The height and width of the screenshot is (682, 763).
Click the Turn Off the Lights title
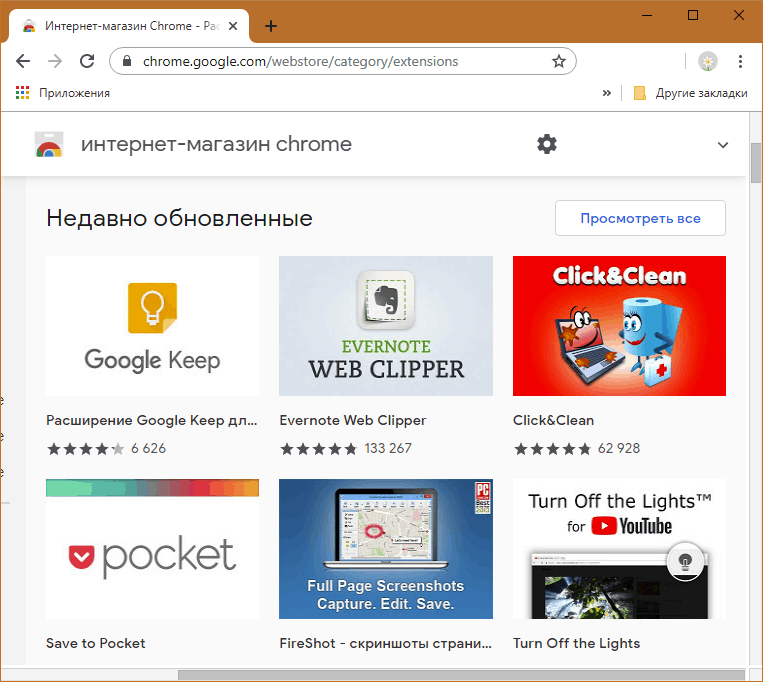[x=576, y=643]
